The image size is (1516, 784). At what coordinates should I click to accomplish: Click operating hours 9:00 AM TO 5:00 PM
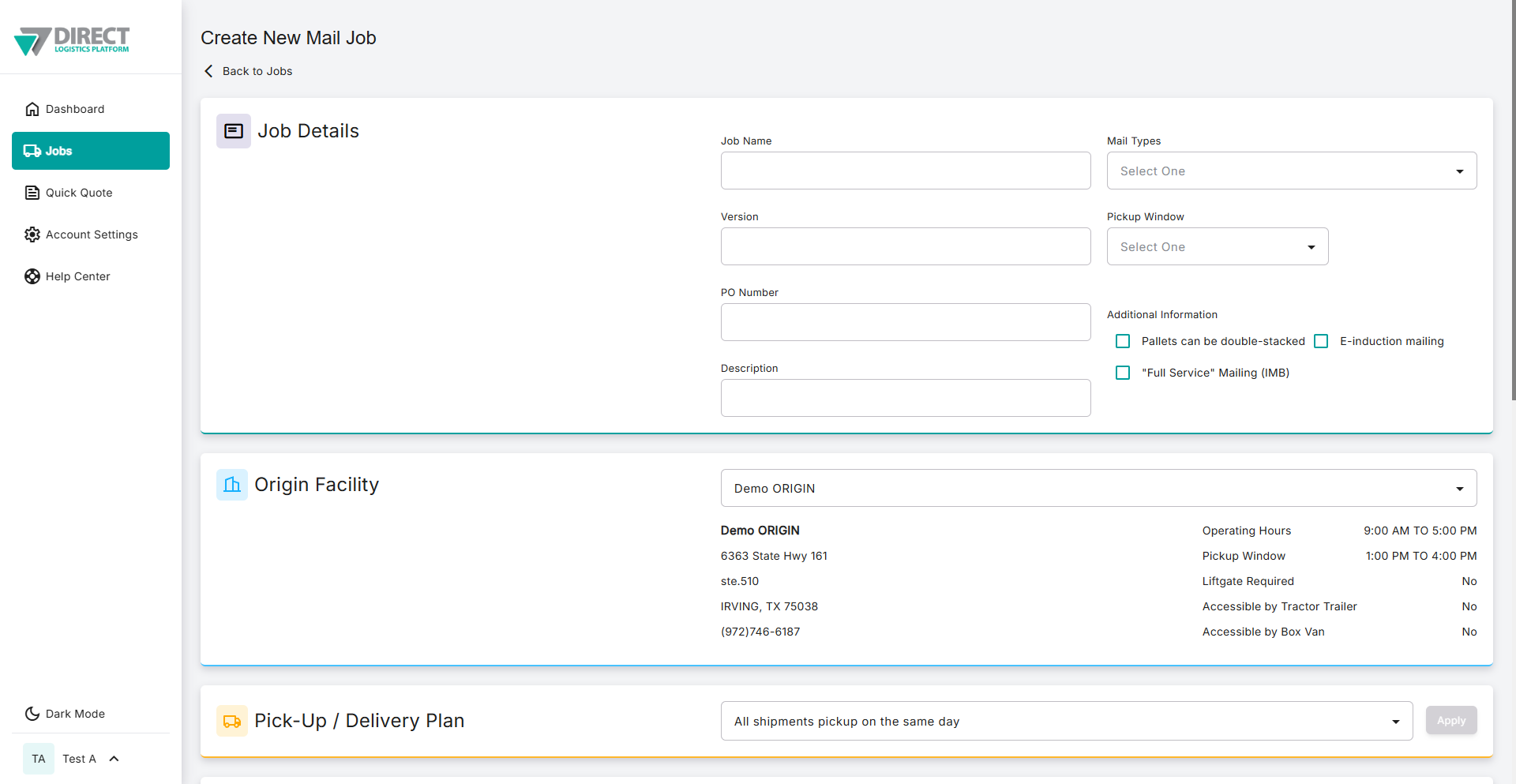(x=1420, y=531)
